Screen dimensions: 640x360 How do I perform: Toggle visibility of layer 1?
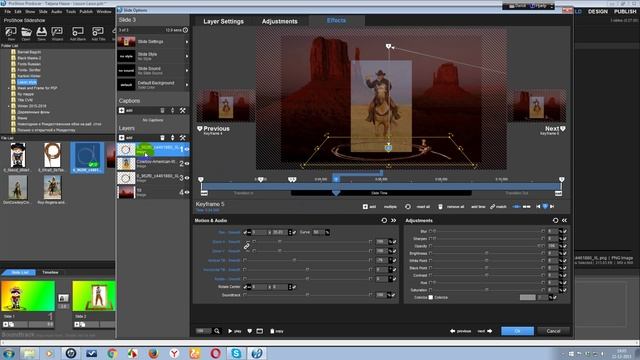coord(187,149)
